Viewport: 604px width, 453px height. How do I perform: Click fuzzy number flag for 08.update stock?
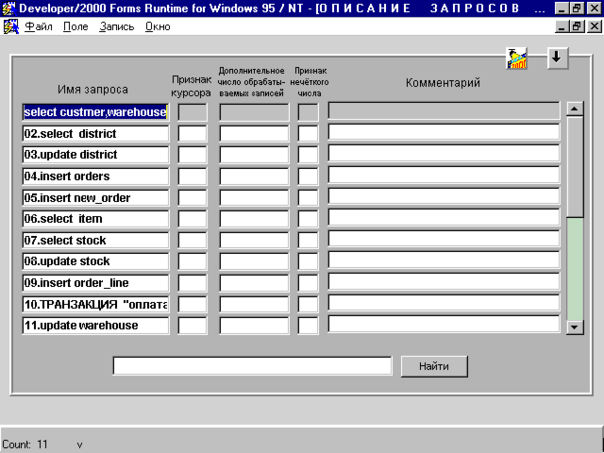(x=308, y=261)
